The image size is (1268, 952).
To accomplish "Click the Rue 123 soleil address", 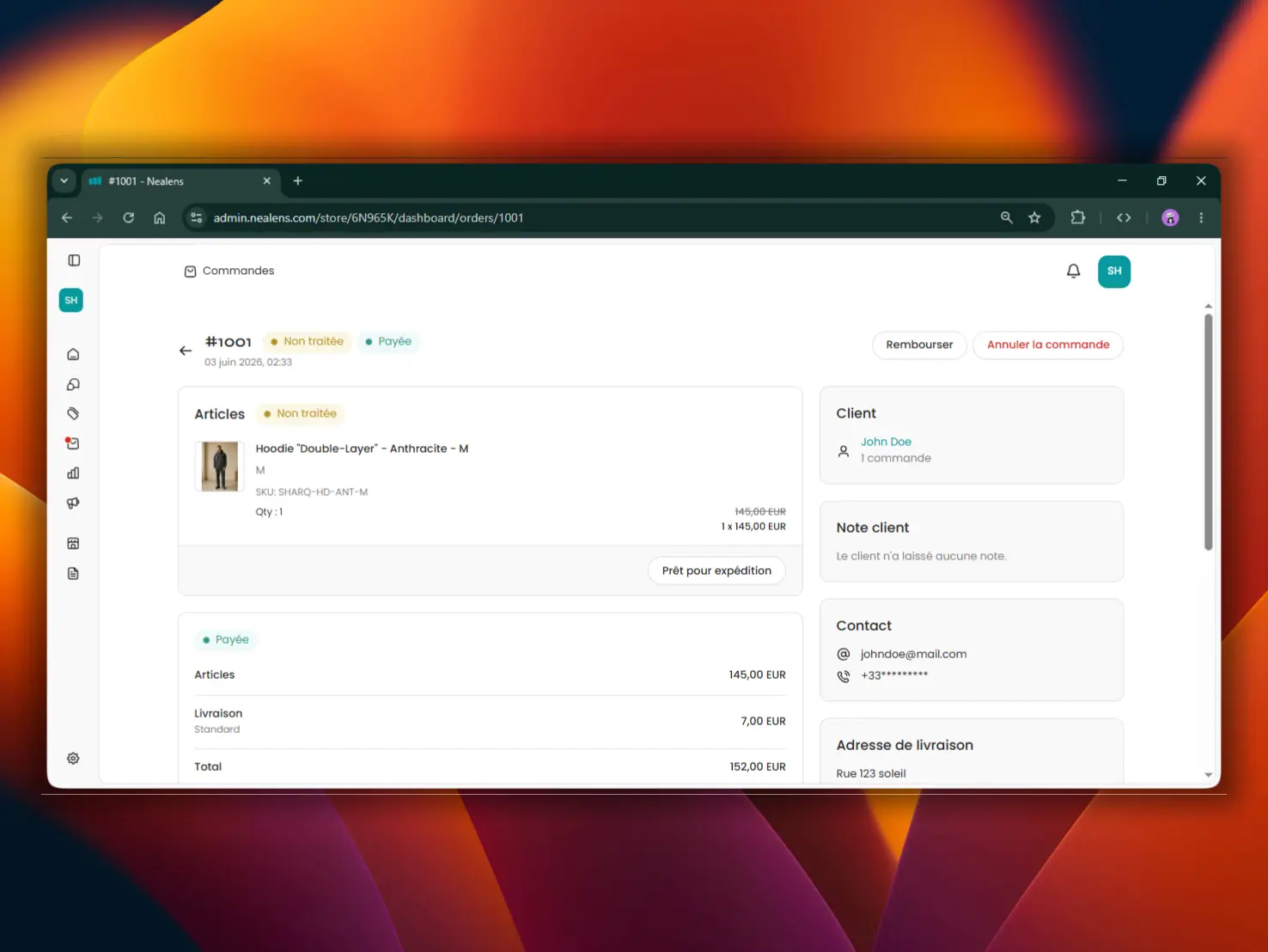I will click(x=871, y=773).
